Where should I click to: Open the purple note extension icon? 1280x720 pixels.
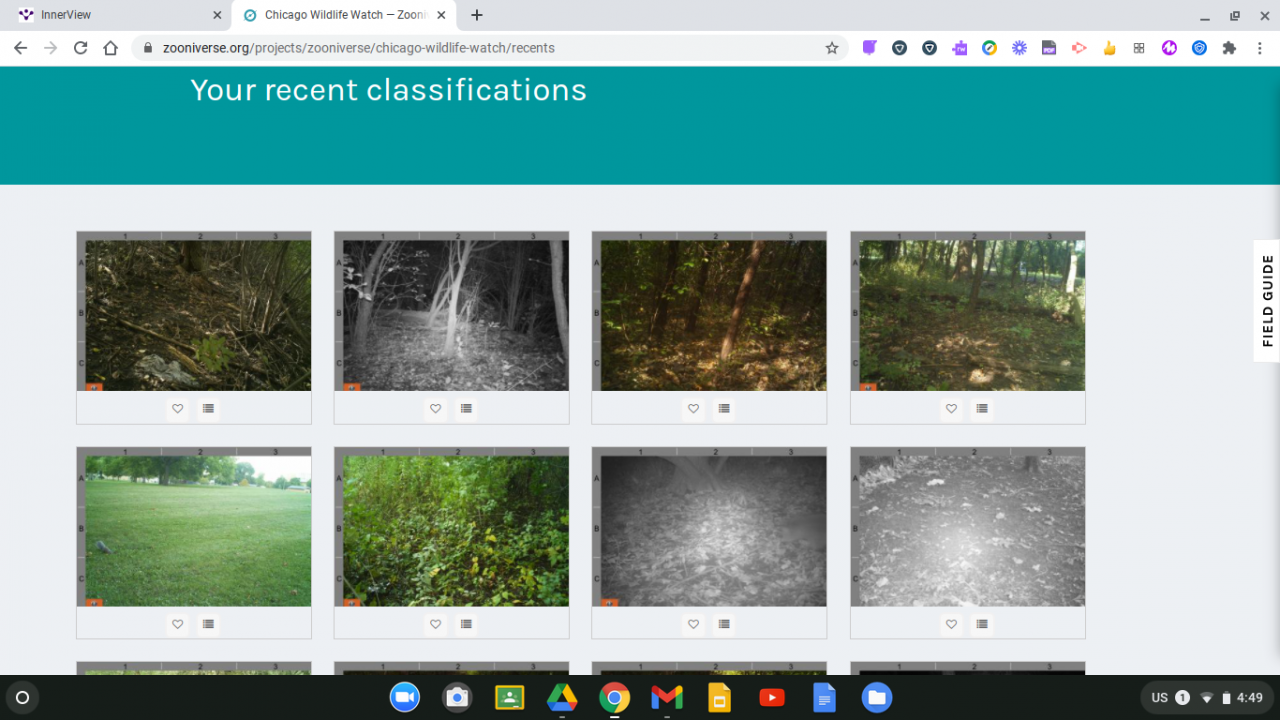(870, 48)
